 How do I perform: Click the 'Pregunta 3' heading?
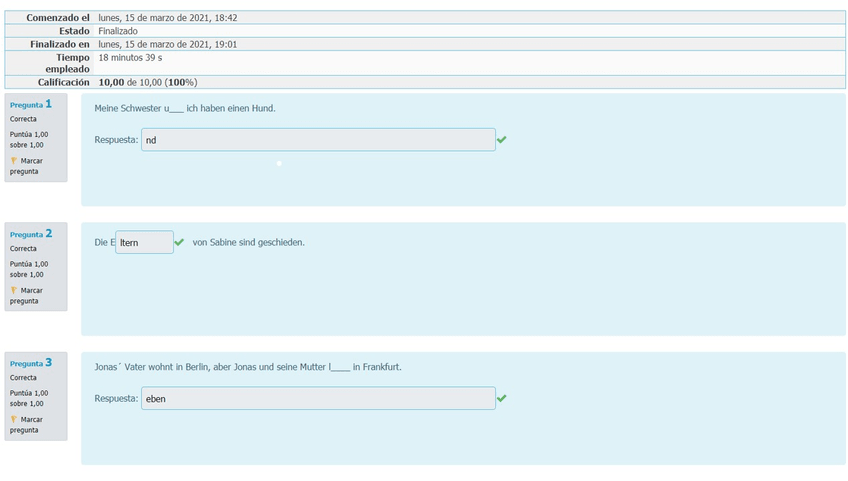click(x=31, y=363)
